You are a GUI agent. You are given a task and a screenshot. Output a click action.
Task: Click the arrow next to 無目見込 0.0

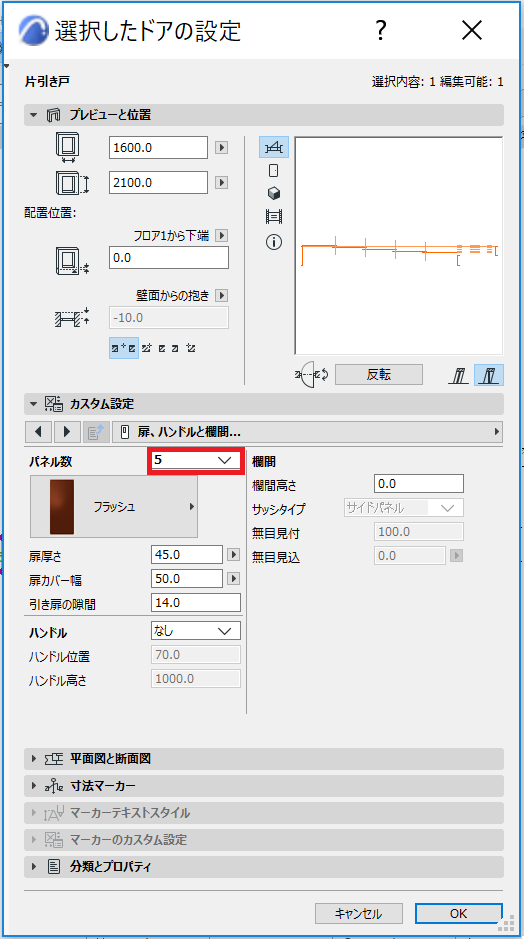[x=457, y=556]
